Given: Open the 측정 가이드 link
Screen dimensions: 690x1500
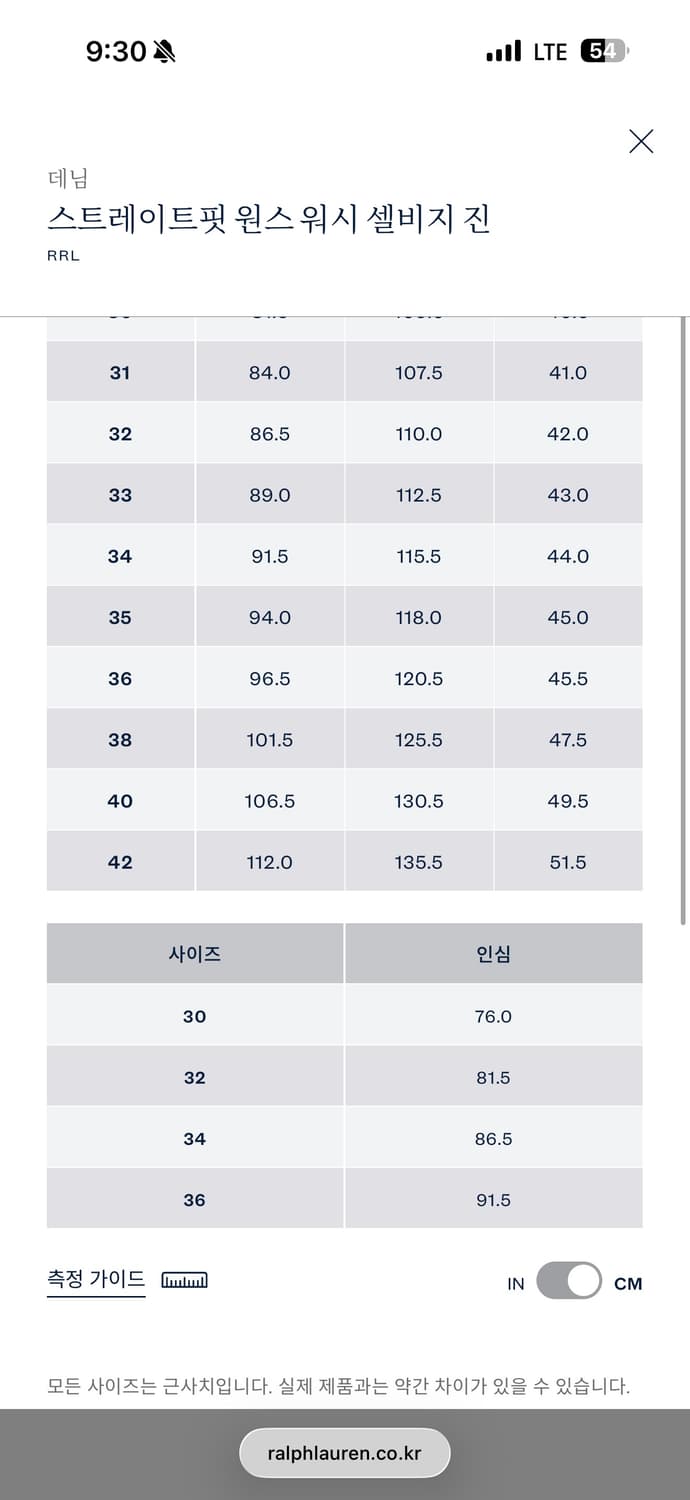Looking at the screenshot, I should tap(96, 1279).
